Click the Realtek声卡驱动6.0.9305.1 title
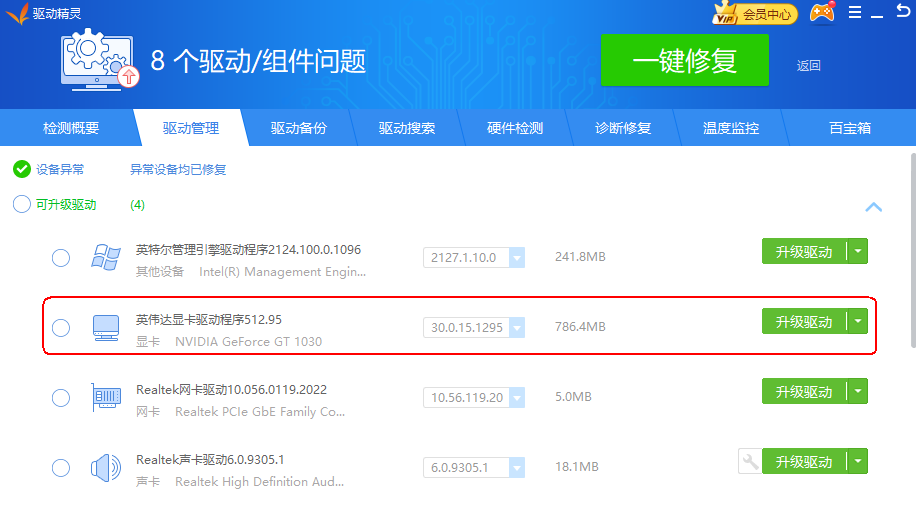 pyautogui.click(x=210, y=460)
